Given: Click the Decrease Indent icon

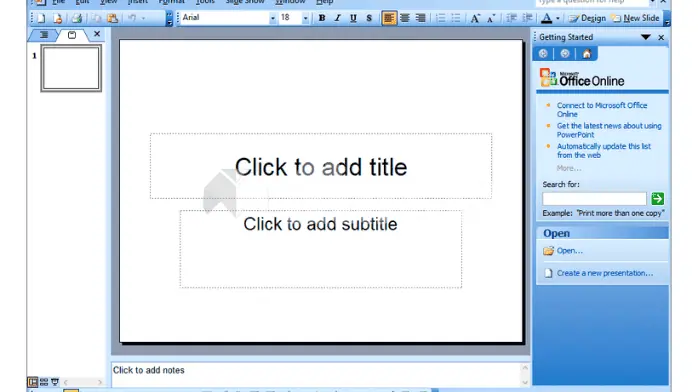Looking at the screenshot, I should tap(511, 18).
